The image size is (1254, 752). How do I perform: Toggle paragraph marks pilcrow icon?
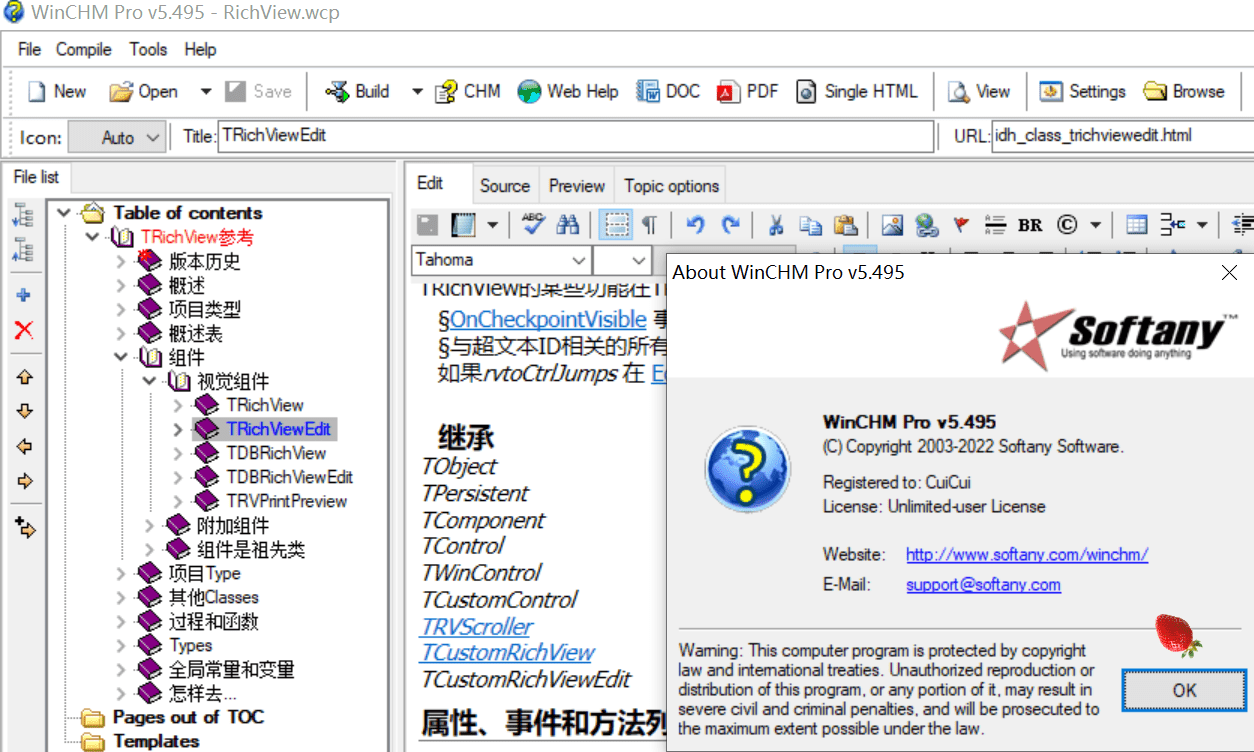coord(649,224)
